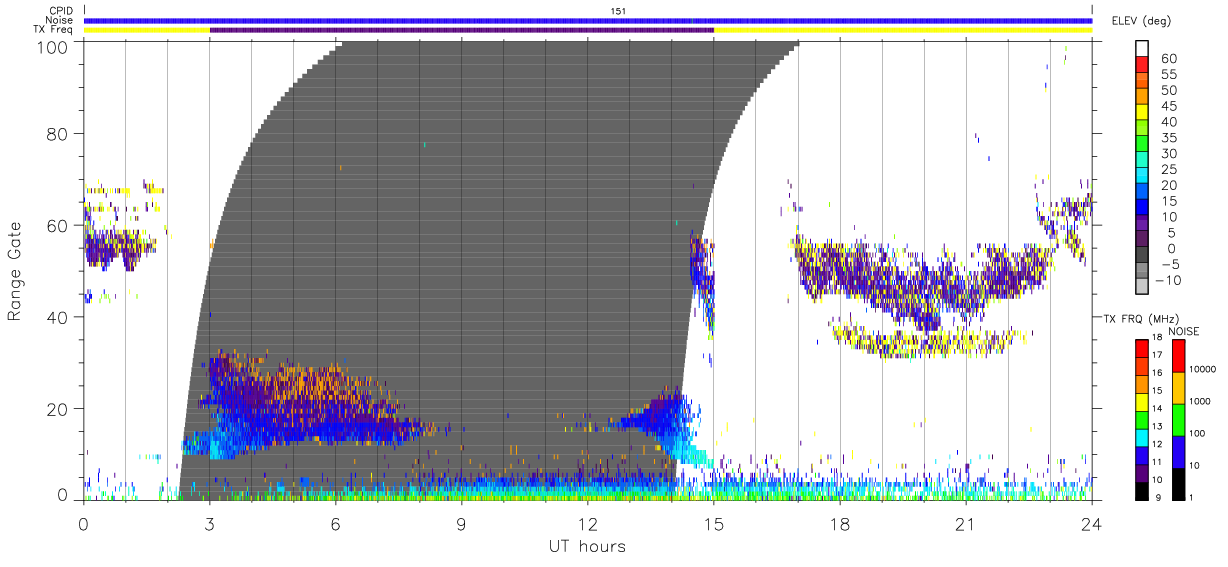Image resolution: width=1228 pixels, height=567 pixels.
Task: Click the ELEV colorbar label 45
Action: (1169, 106)
